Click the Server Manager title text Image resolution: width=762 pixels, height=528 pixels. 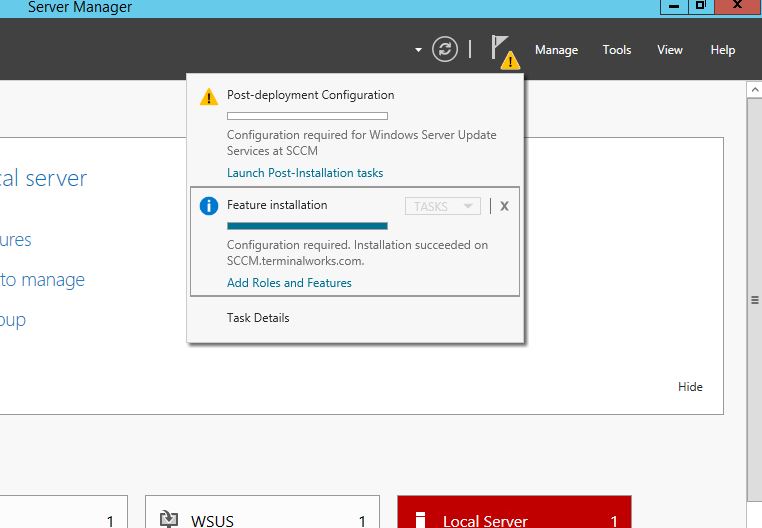pyautogui.click(x=80, y=7)
